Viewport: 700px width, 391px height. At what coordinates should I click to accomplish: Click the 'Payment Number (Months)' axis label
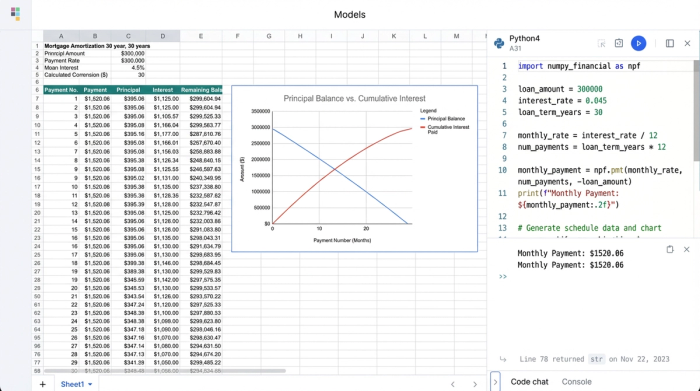342,240
